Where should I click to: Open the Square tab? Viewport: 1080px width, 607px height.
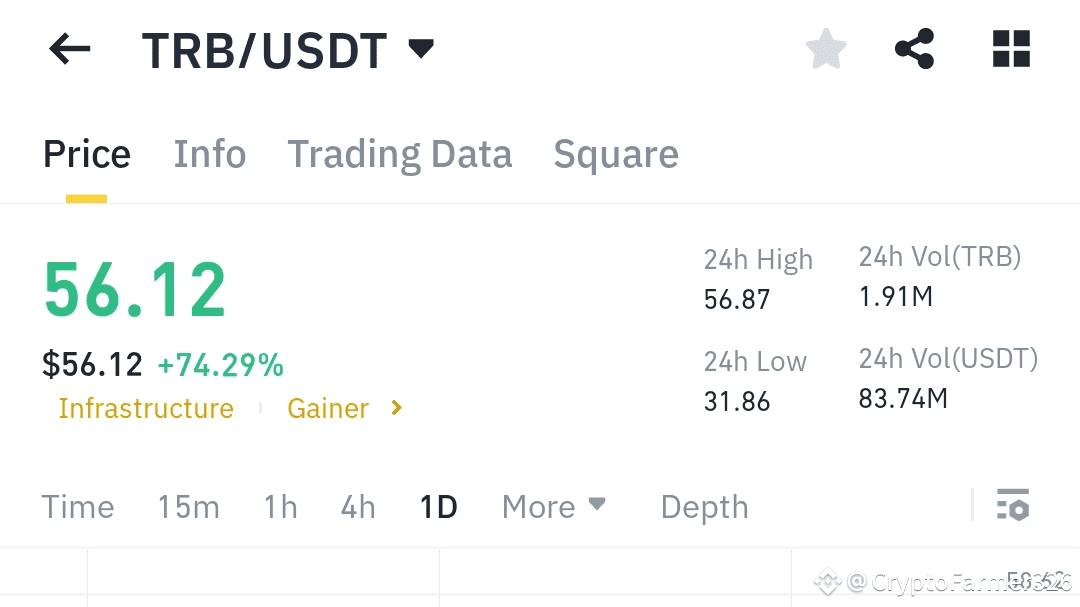616,155
